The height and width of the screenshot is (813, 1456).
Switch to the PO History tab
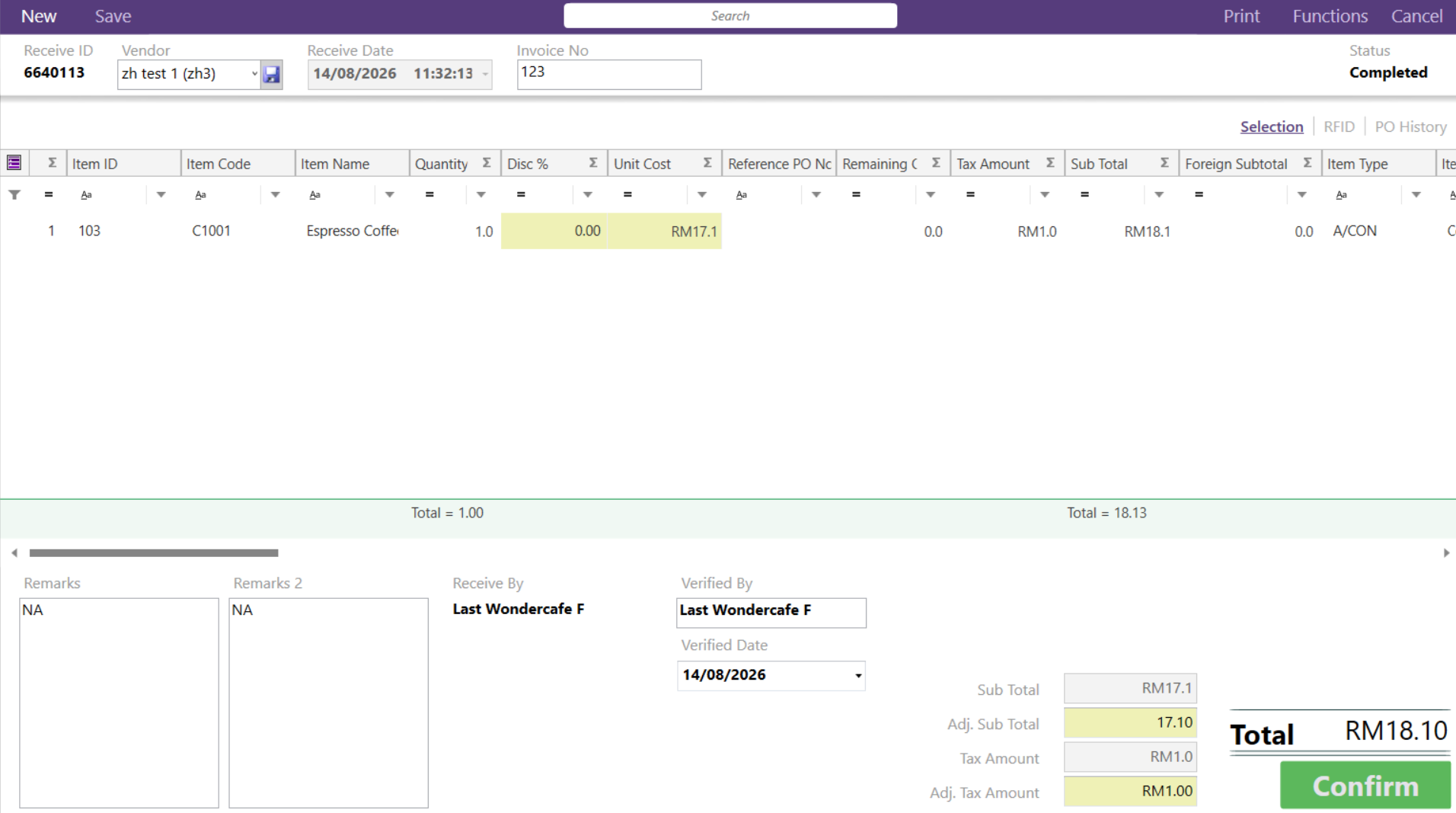[1410, 126]
